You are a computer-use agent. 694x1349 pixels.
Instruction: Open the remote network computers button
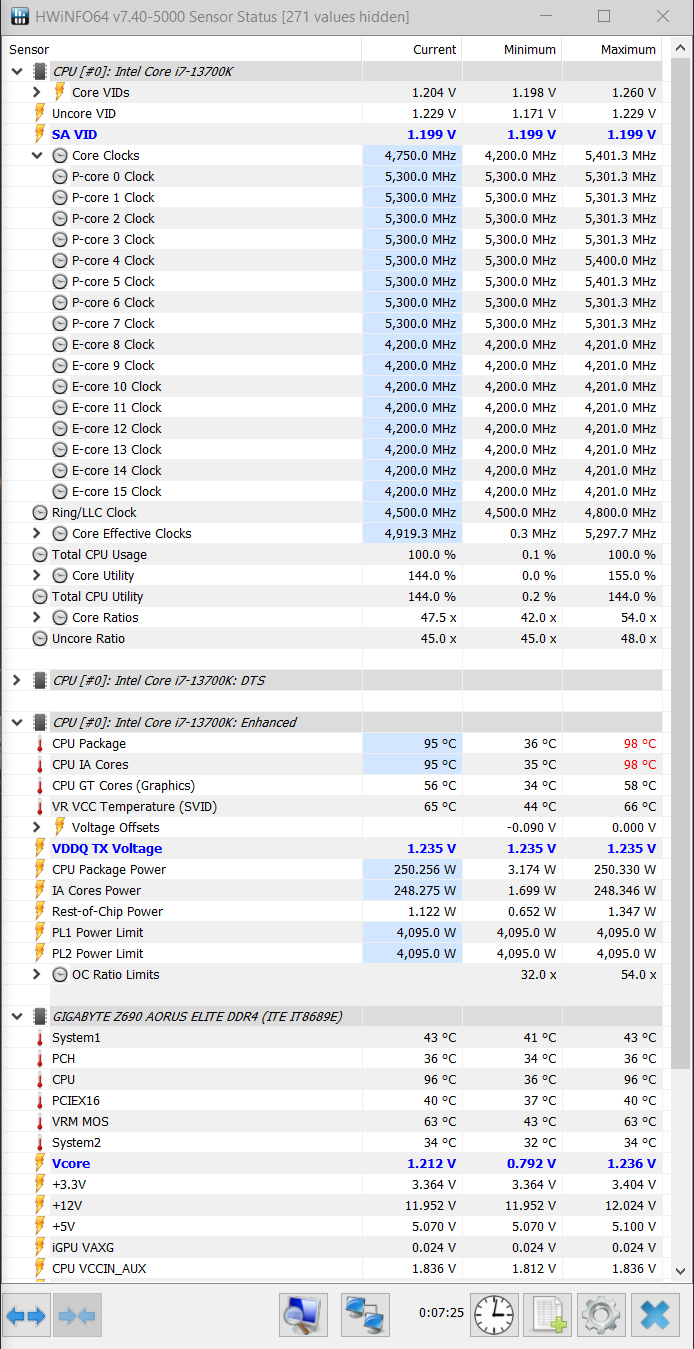click(365, 1315)
